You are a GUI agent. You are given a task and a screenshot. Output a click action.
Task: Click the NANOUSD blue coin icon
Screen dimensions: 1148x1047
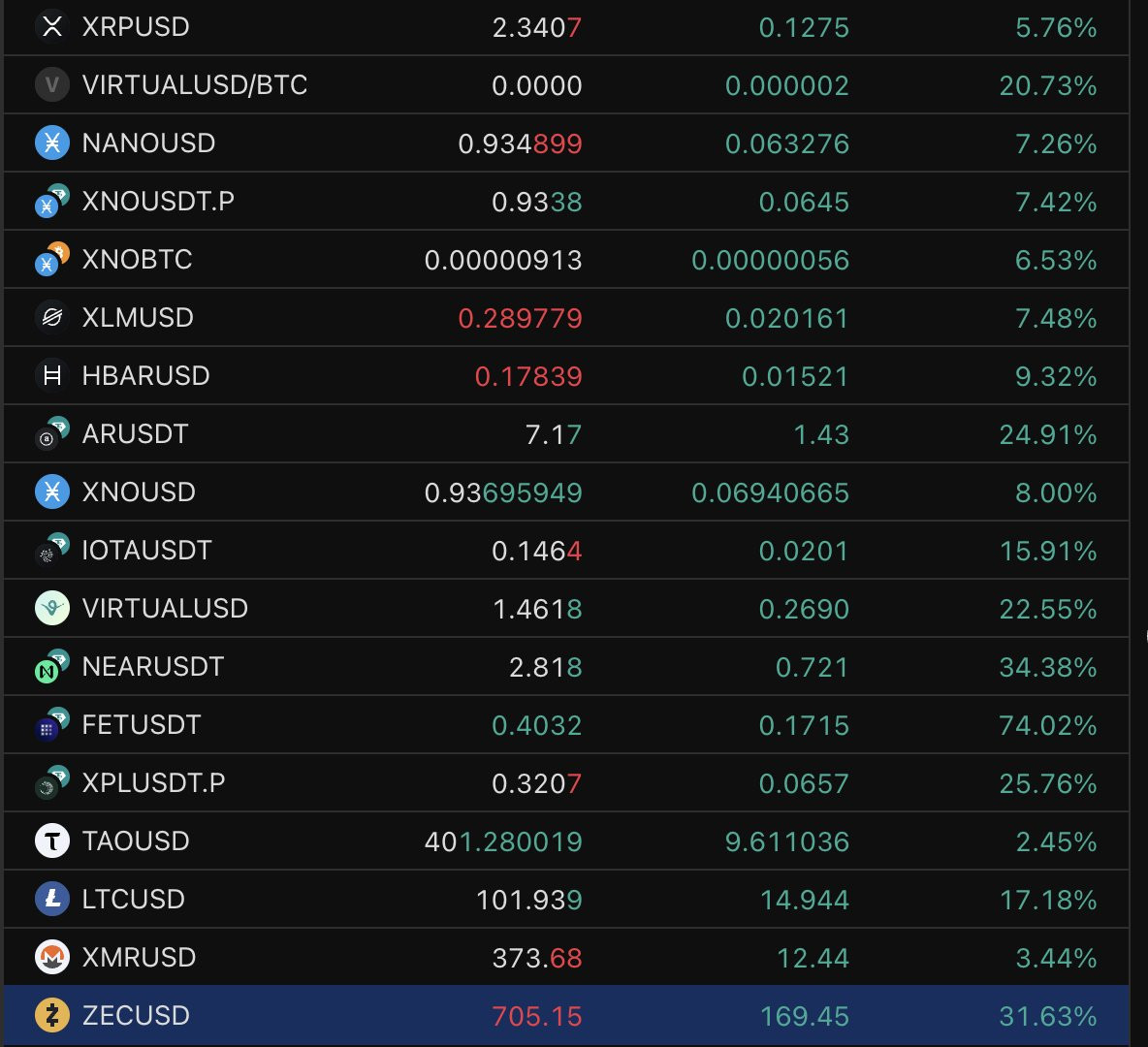52,143
